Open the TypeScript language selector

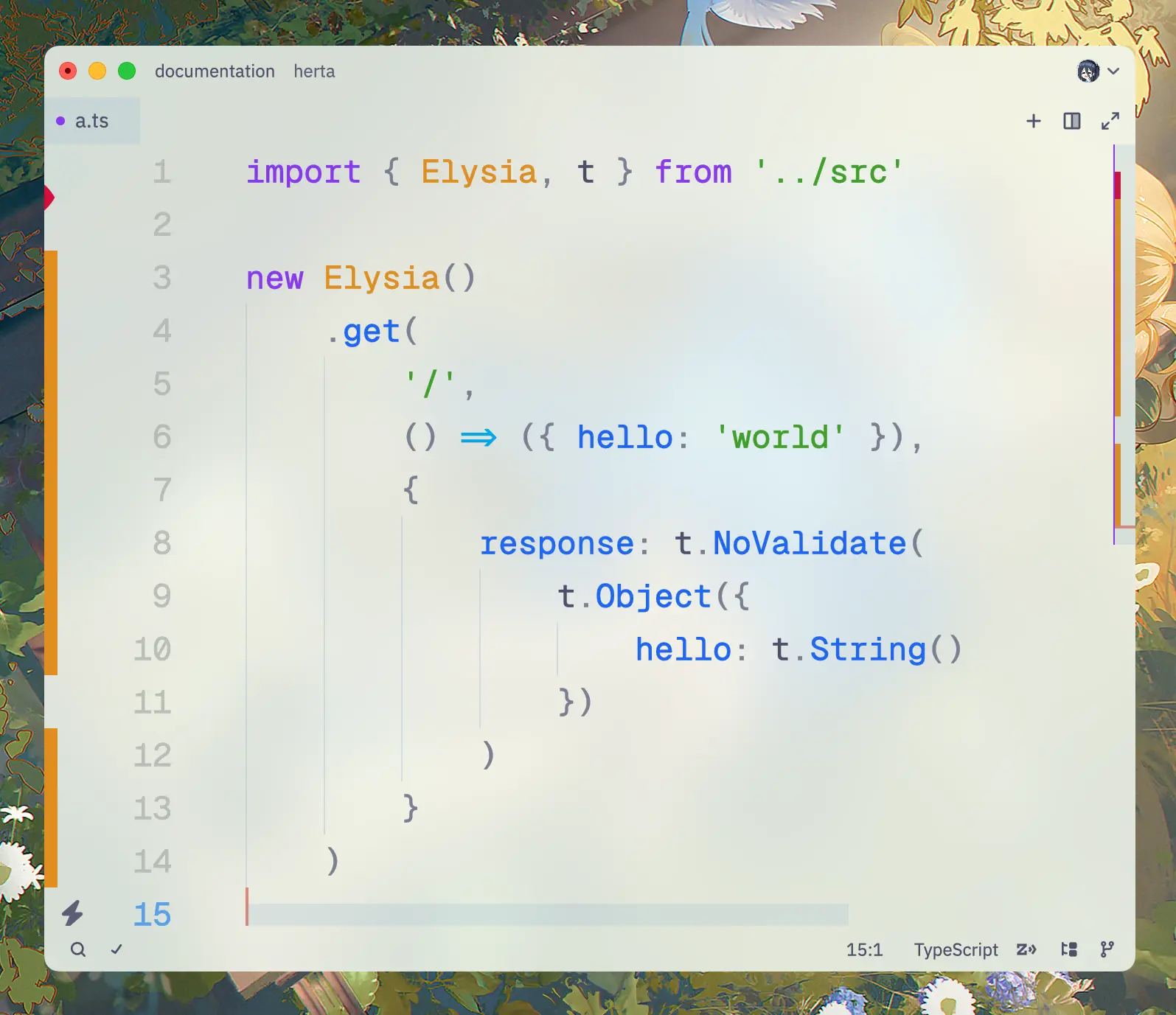(956, 949)
